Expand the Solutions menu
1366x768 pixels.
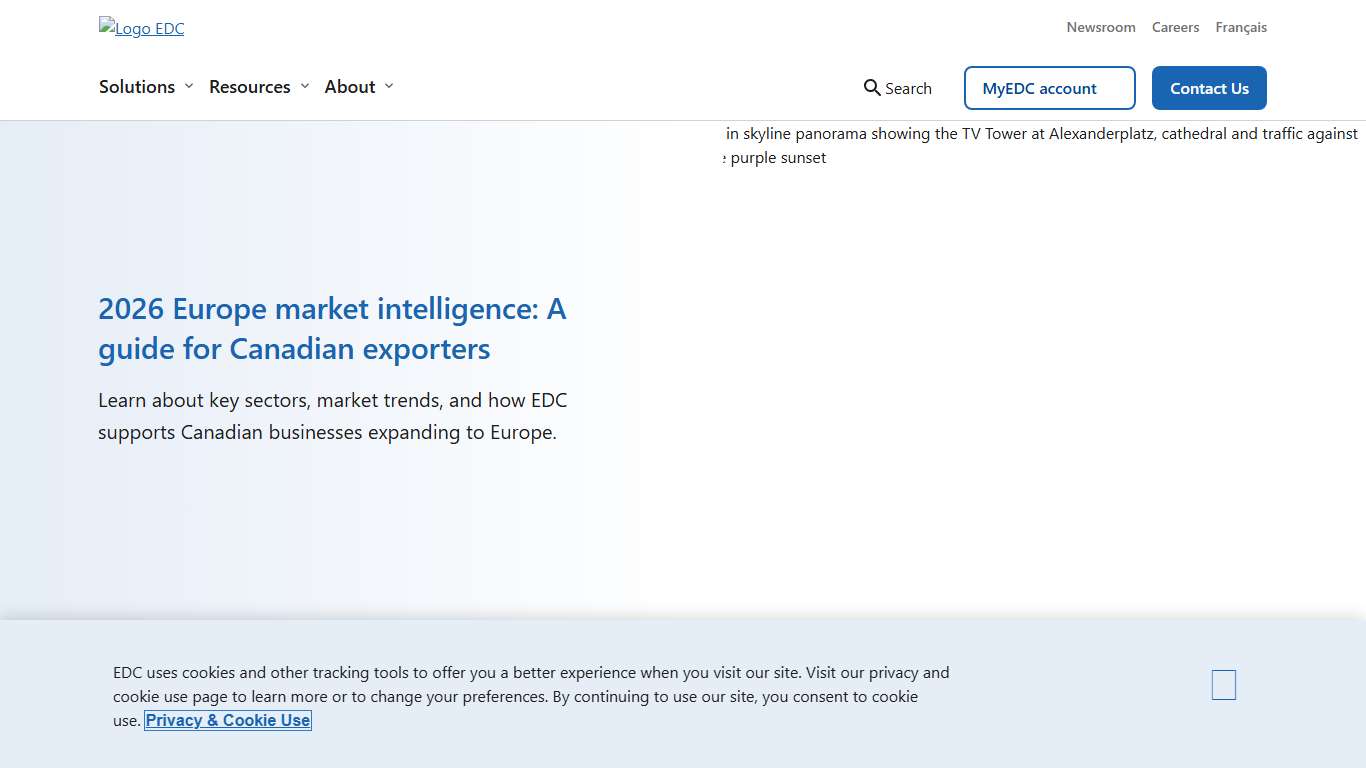pyautogui.click(x=137, y=87)
